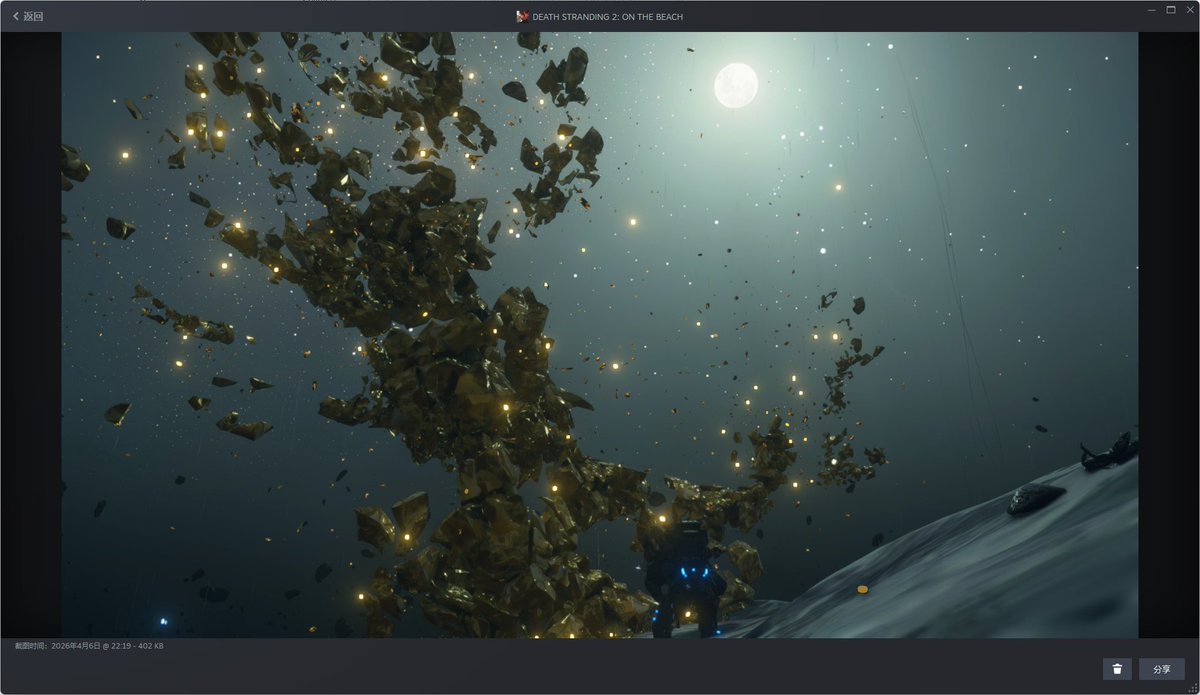Go back with the 返回 button

click(28, 17)
